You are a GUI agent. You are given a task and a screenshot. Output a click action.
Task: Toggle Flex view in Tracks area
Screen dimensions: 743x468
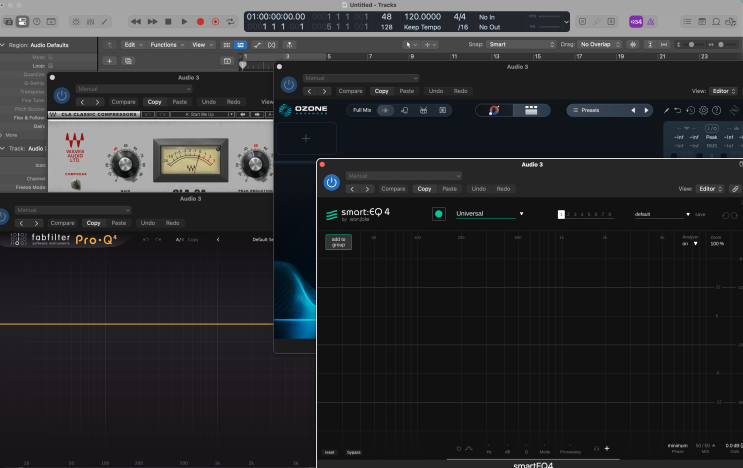[272, 45]
